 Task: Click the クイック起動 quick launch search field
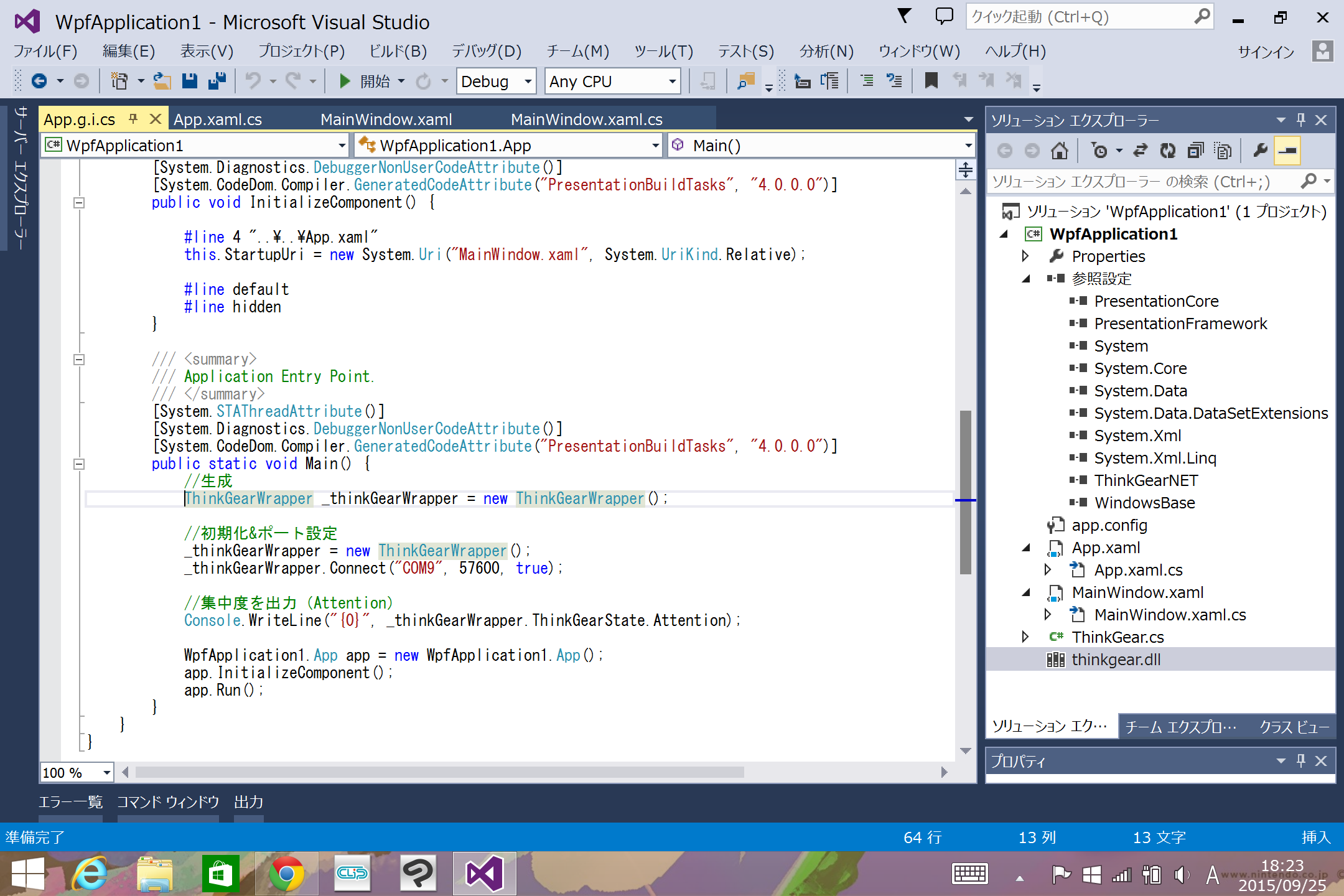pyautogui.click(x=1089, y=17)
